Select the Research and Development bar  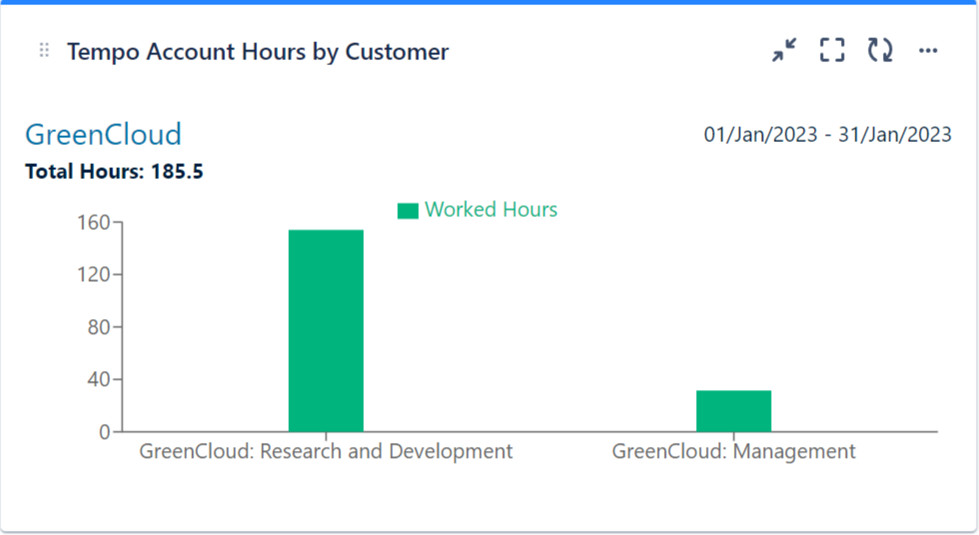pyautogui.click(x=326, y=330)
